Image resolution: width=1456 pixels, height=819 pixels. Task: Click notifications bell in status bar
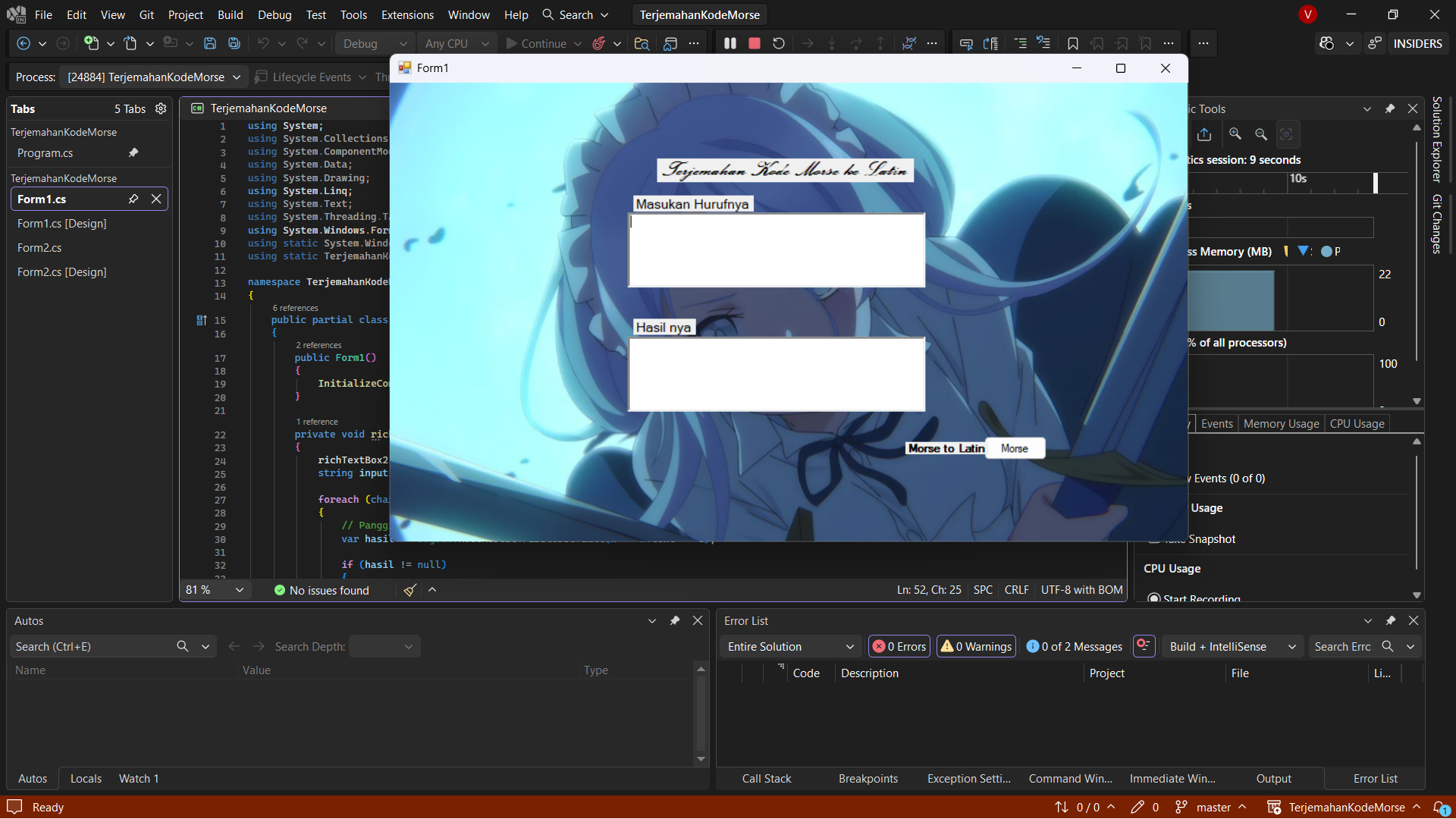pyautogui.click(x=1440, y=808)
